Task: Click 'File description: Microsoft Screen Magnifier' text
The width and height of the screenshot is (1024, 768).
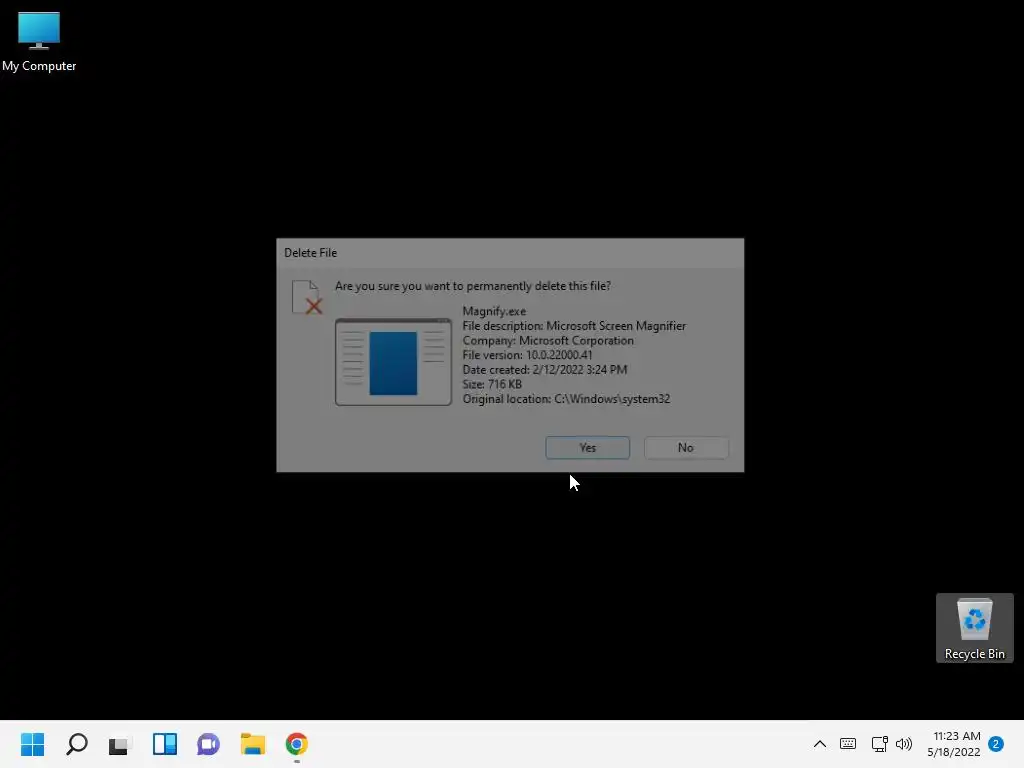Action: 574,326
